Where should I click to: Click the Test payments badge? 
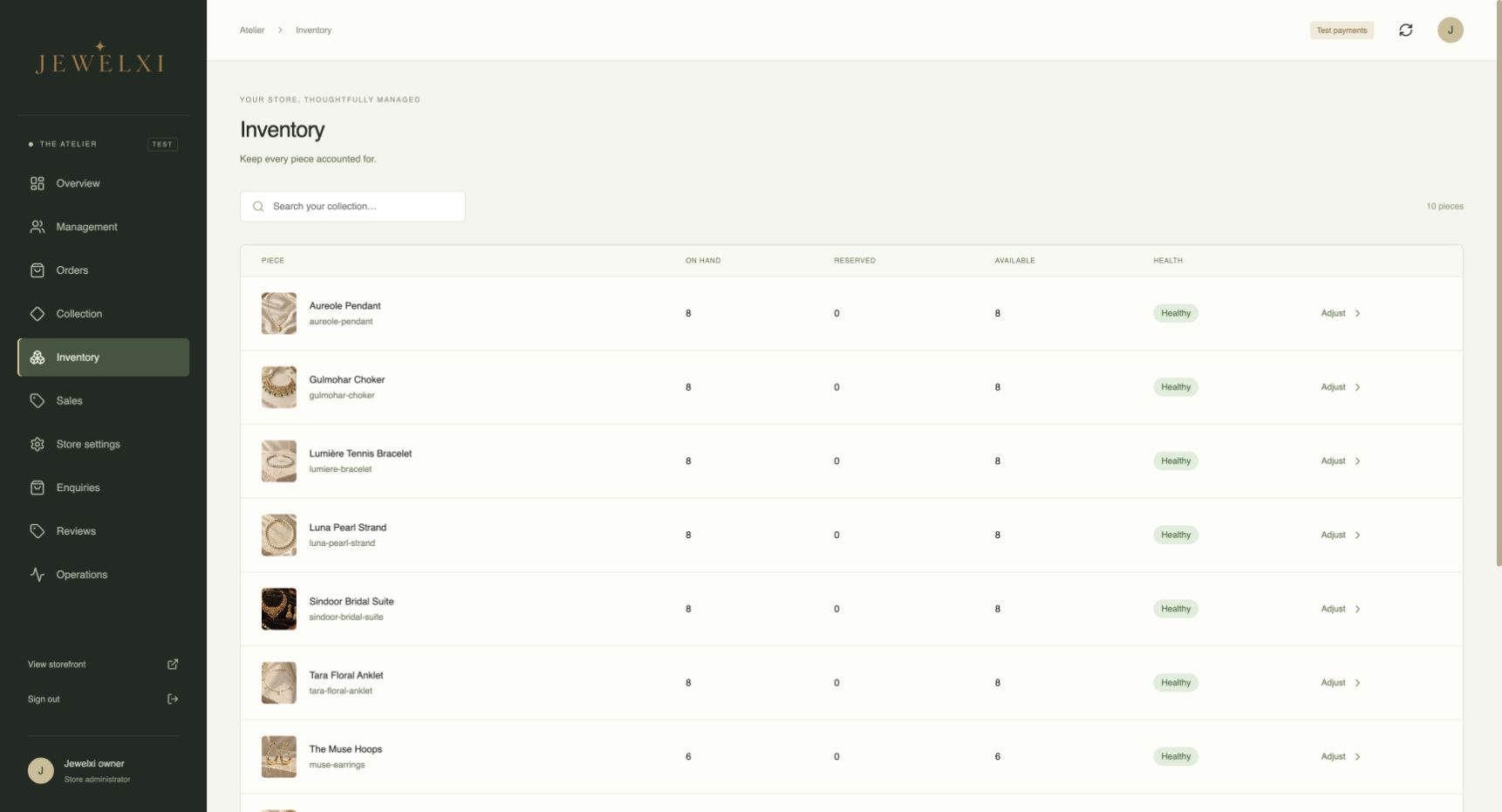(x=1342, y=31)
